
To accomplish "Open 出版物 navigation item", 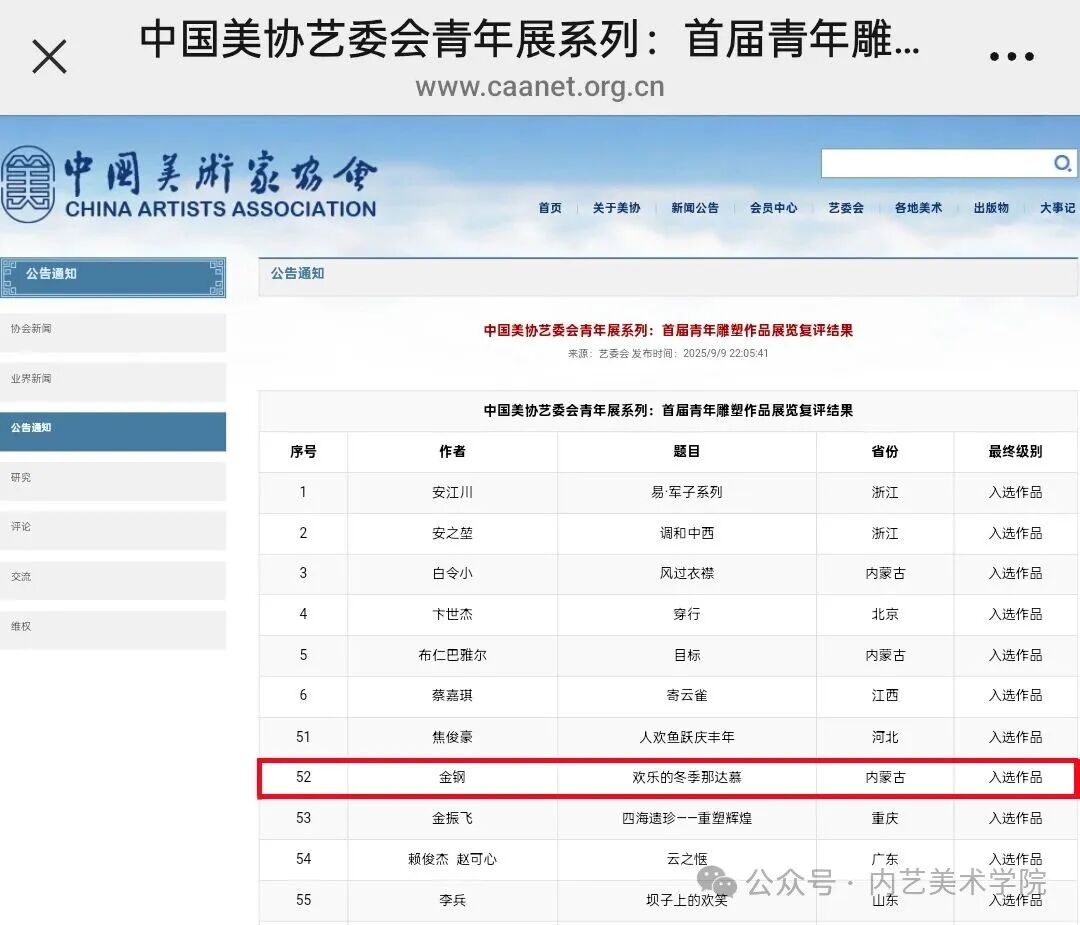I will [991, 208].
